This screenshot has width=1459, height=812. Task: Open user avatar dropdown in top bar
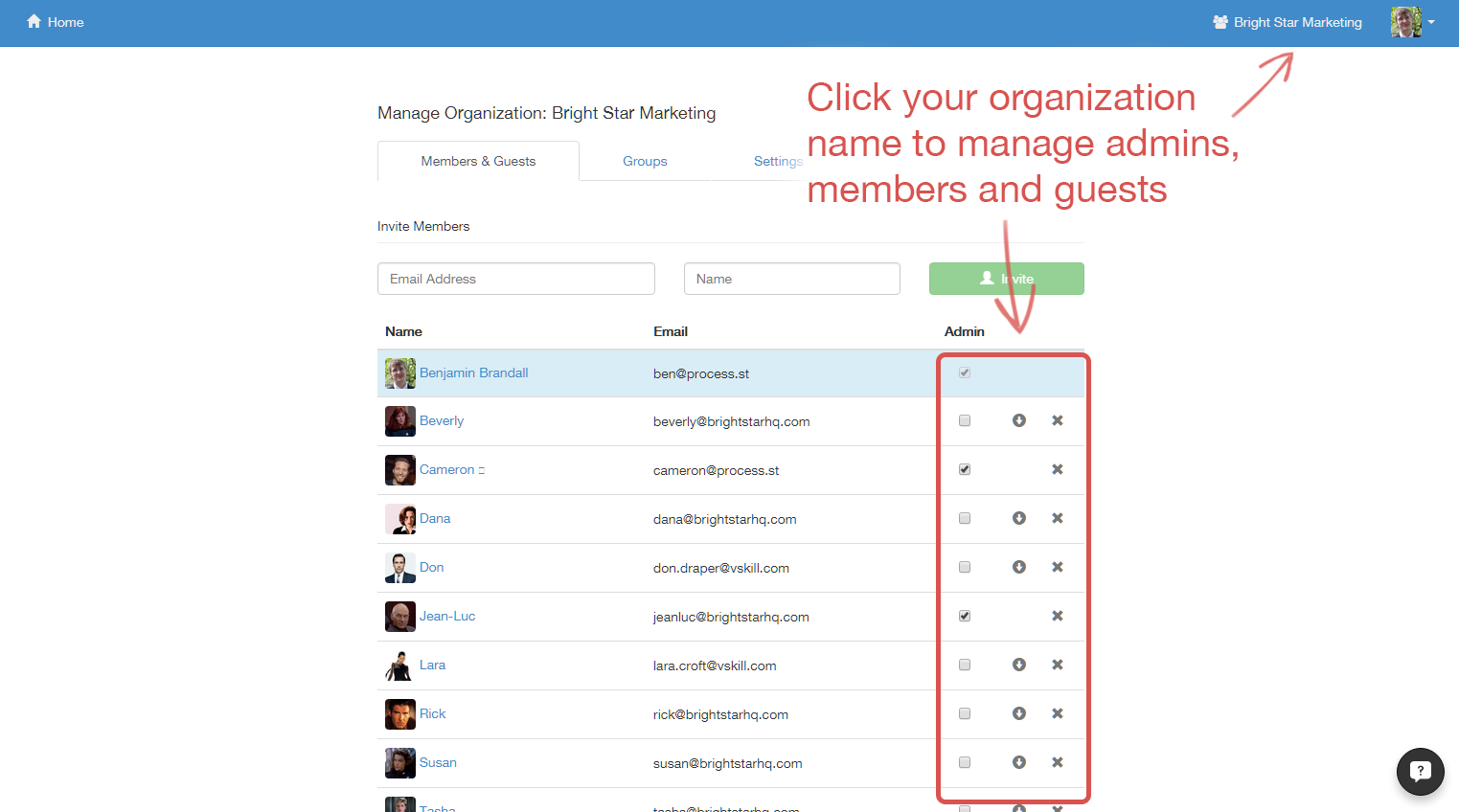(1413, 22)
